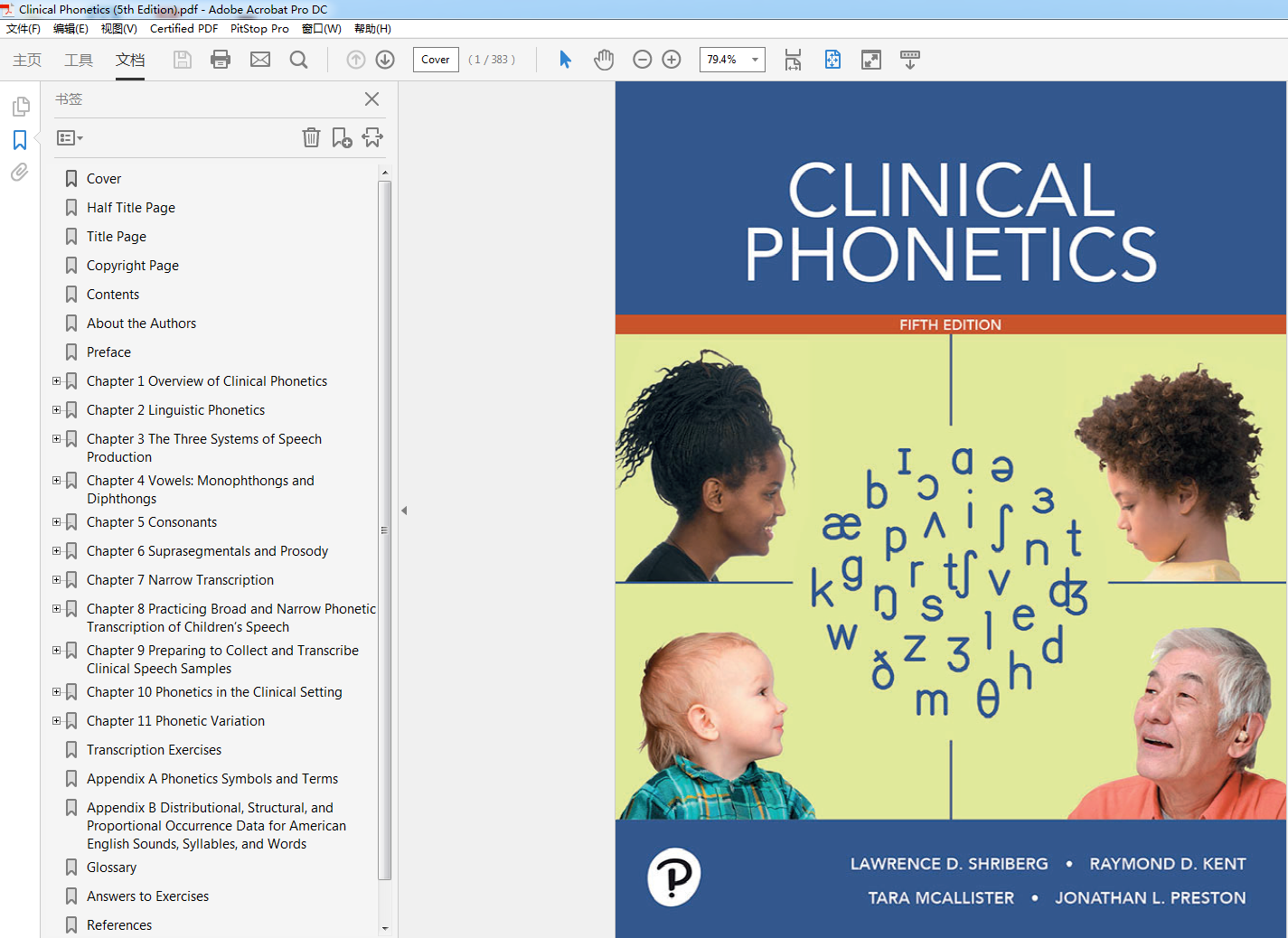Expand Chapter 1 Overview bookmark
Viewport: 1288px width, 938px height.
56,381
